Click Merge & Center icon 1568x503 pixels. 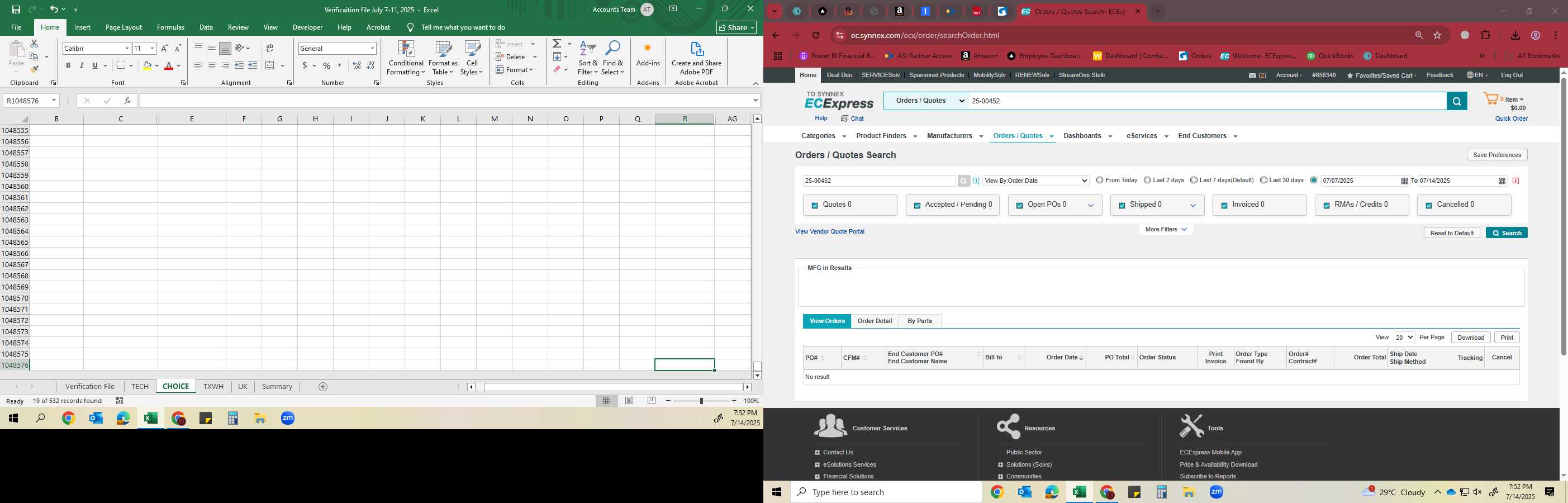click(x=270, y=66)
